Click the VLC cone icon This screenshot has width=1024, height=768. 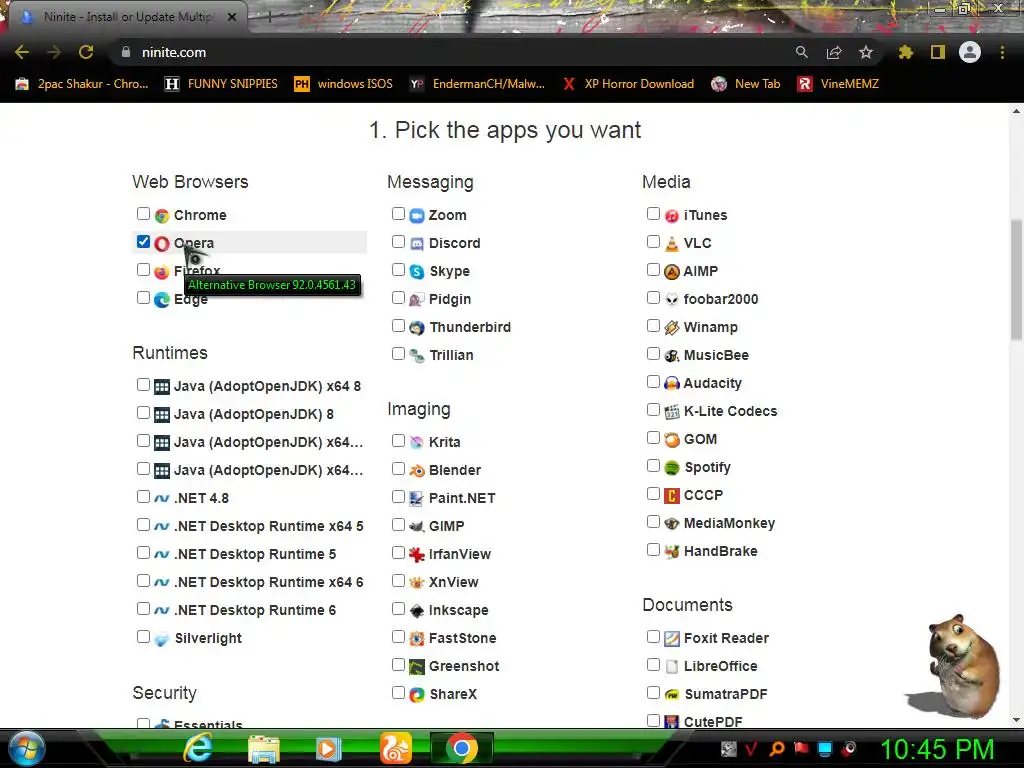pos(671,244)
